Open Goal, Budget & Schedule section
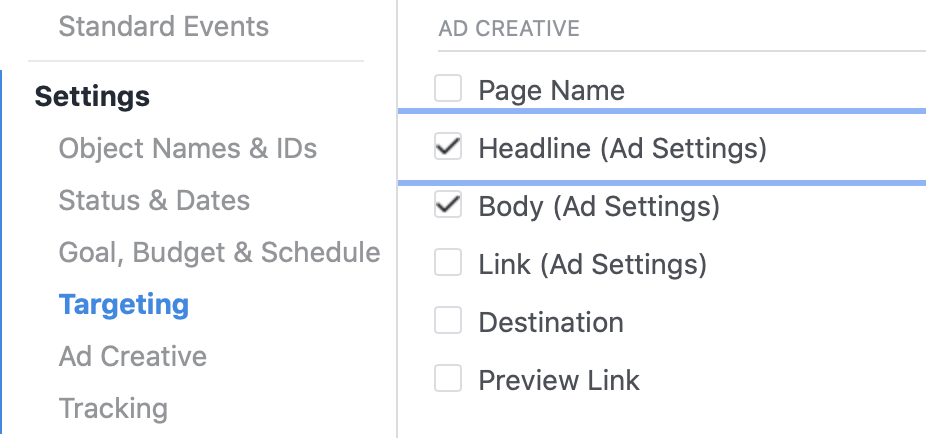The height and width of the screenshot is (438, 926). [219, 252]
